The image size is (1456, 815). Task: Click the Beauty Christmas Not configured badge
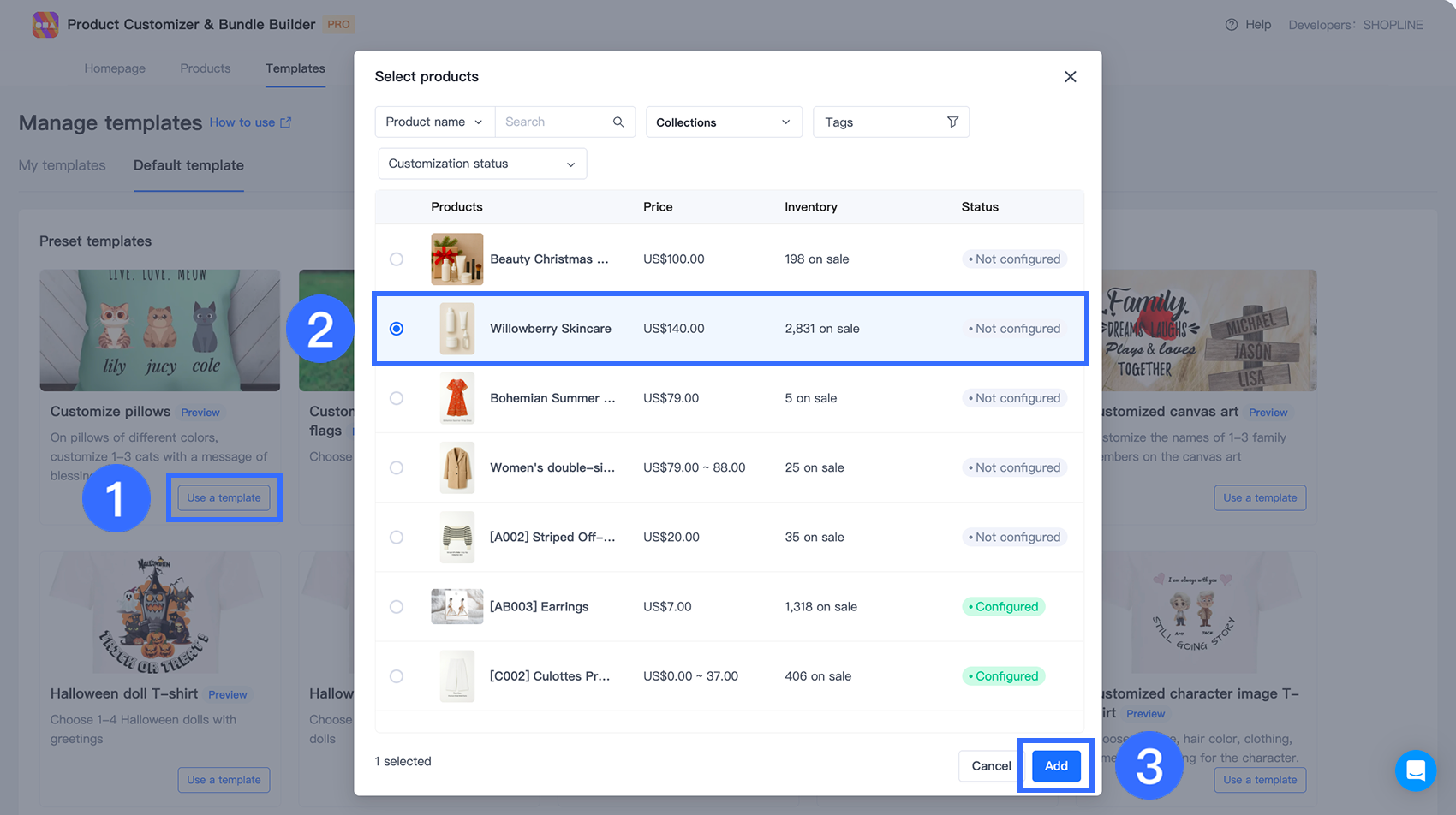1014,259
